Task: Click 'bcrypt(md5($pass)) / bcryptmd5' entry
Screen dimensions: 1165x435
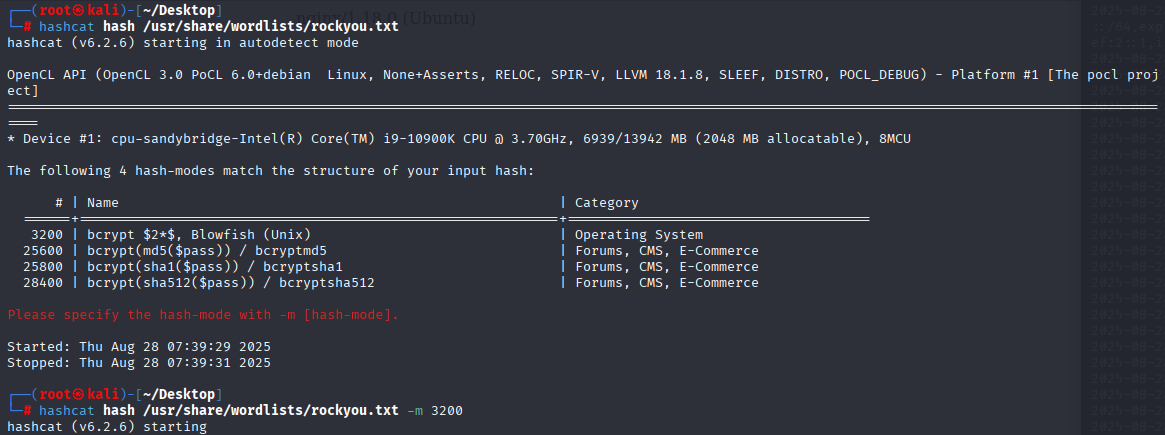Action: 207,251
